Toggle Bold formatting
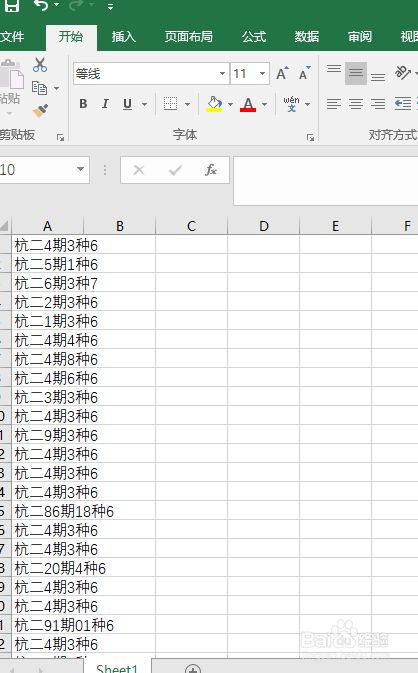This screenshot has height=673, width=418. (x=83, y=104)
